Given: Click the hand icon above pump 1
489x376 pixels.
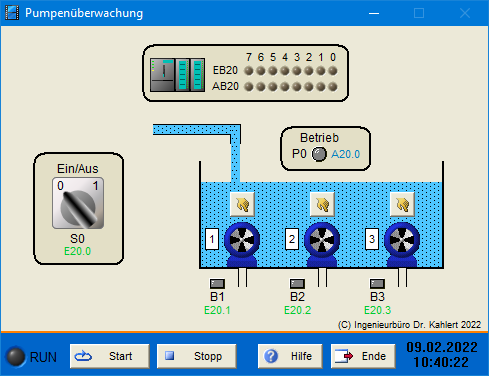Looking at the screenshot, I should point(243,204).
